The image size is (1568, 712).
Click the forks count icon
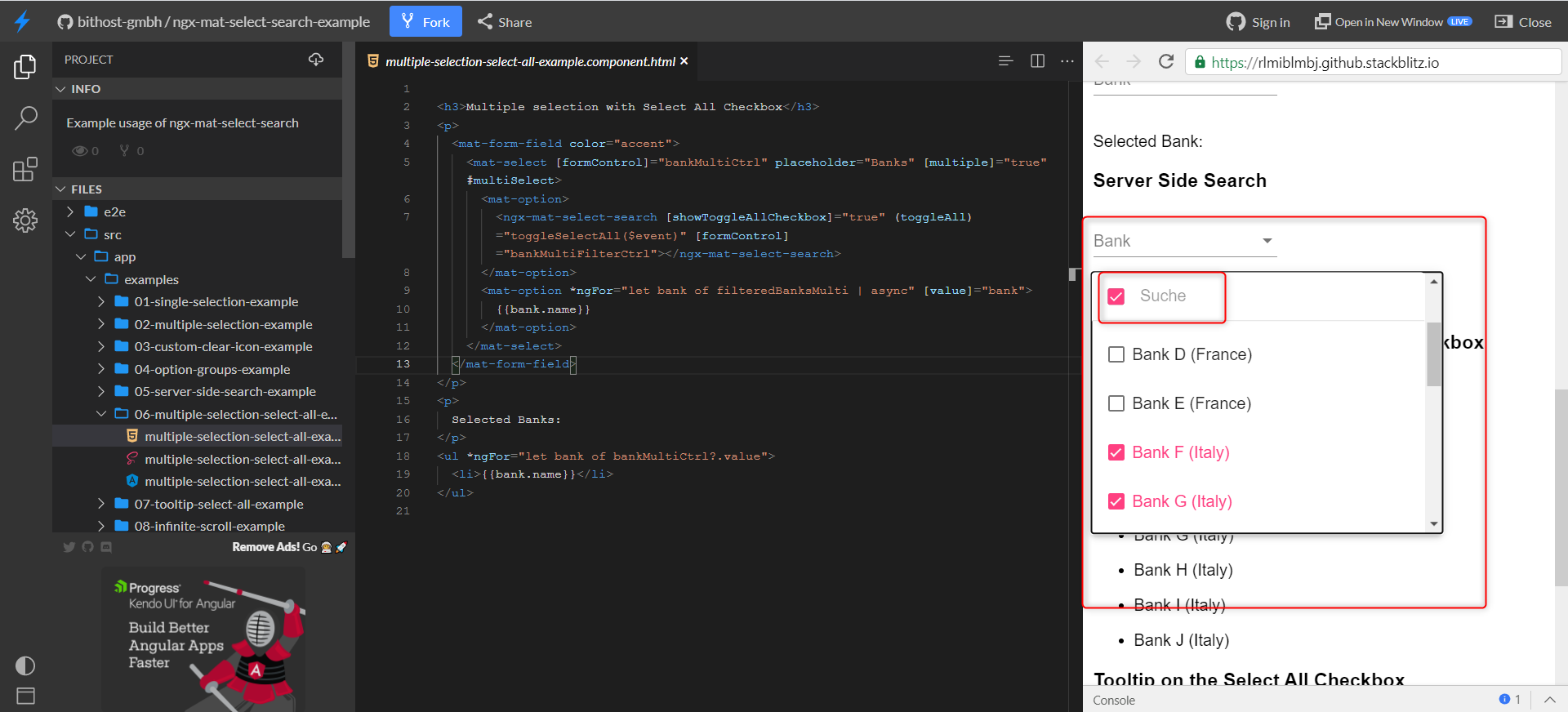(x=124, y=150)
